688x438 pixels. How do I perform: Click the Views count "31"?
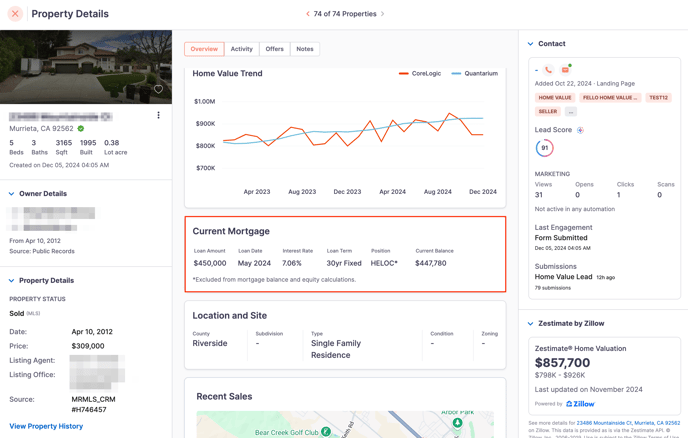click(x=539, y=195)
